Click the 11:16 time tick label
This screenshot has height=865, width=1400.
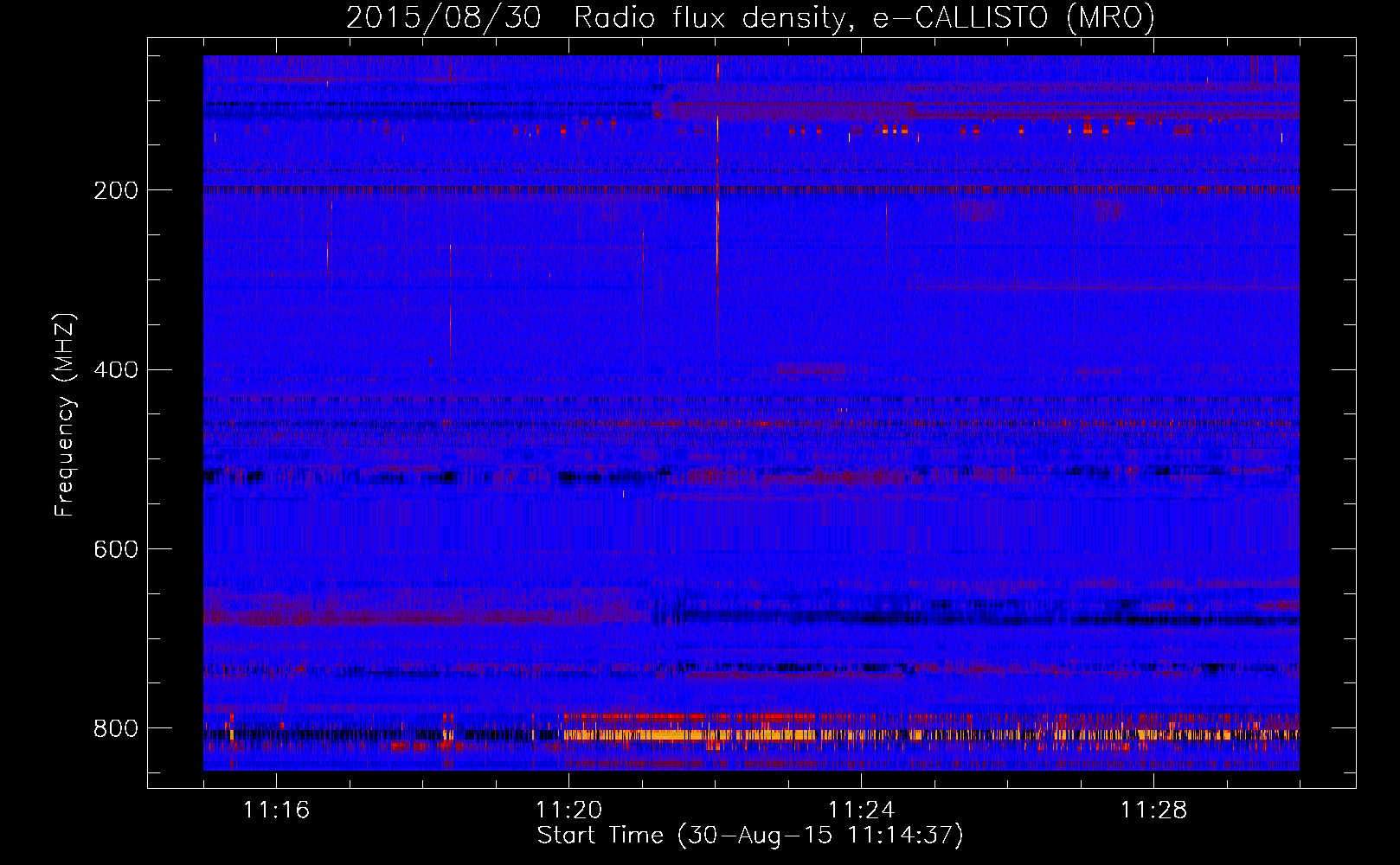276,810
